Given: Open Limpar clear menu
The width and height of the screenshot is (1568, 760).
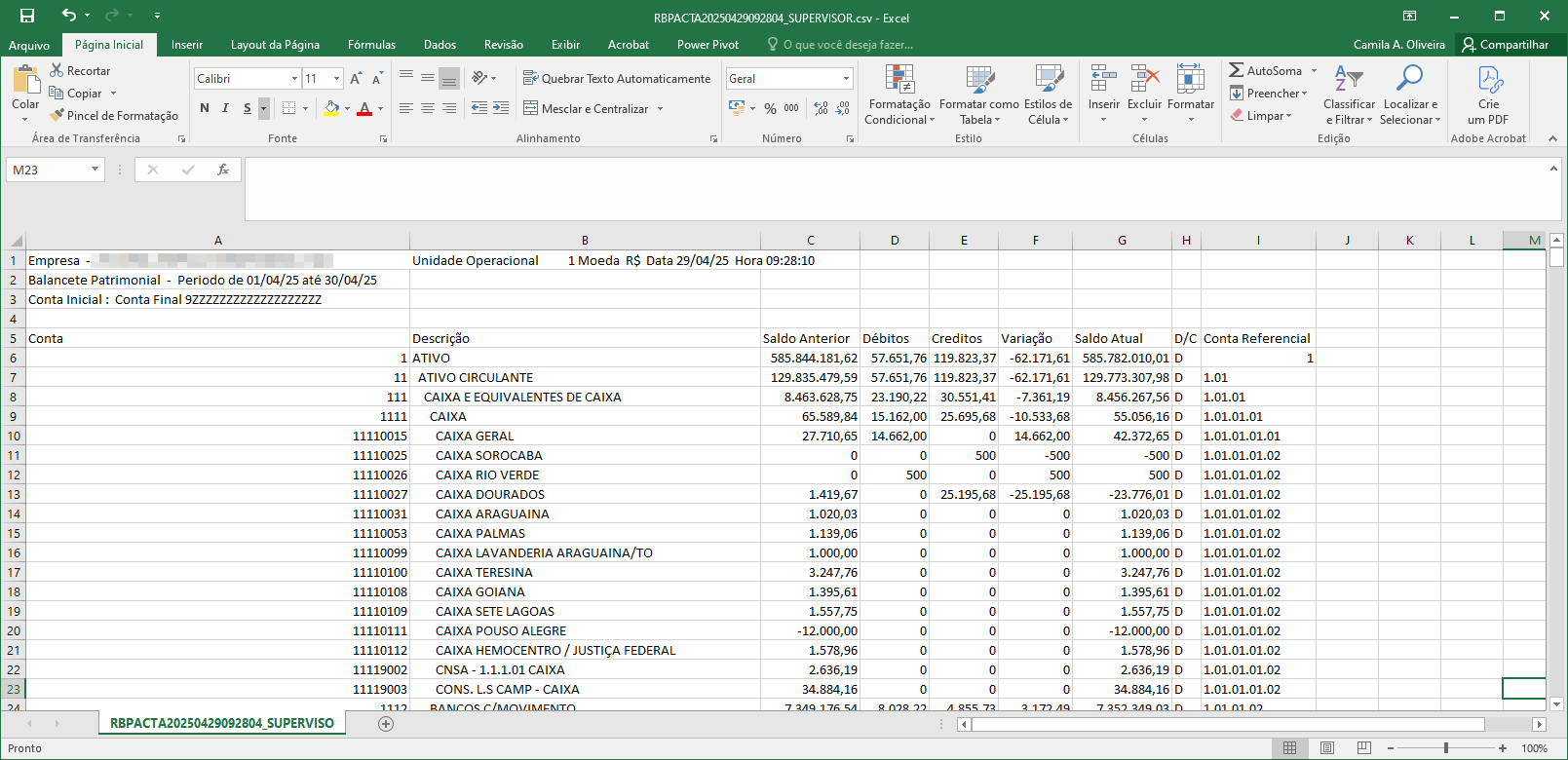Looking at the screenshot, I should click(1261, 116).
